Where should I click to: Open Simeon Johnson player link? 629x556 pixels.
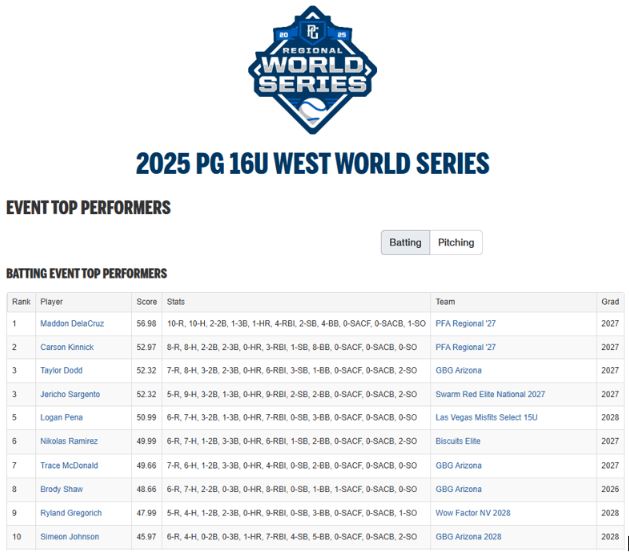click(70, 537)
